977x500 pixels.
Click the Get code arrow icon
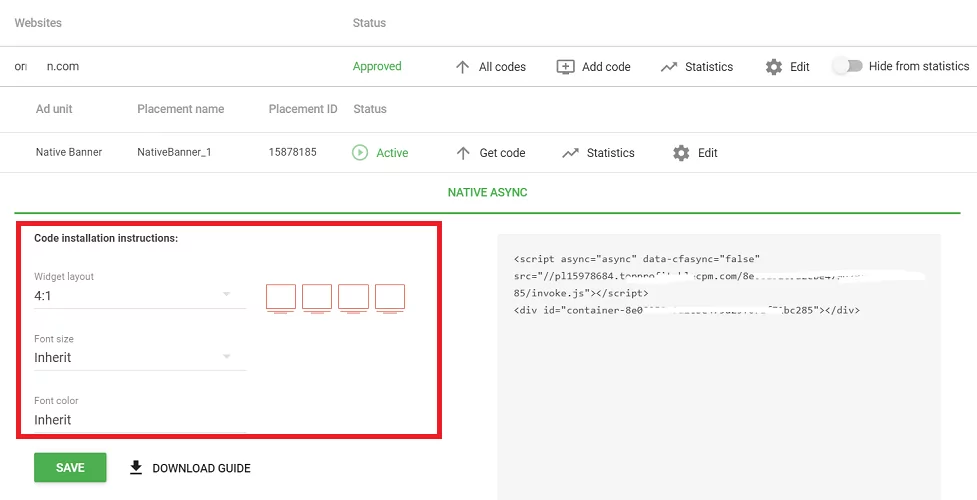click(463, 153)
